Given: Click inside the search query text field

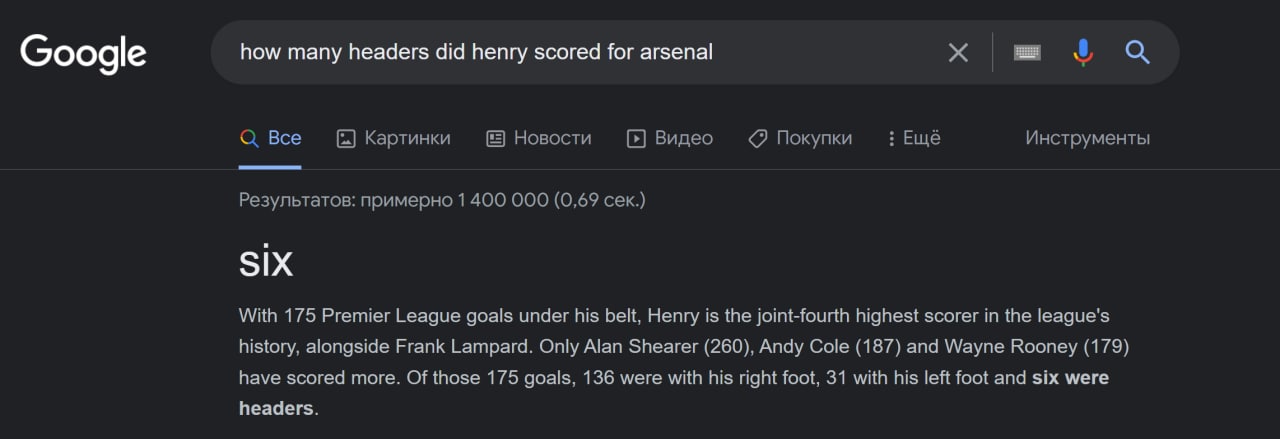Looking at the screenshot, I should click(580, 52).
